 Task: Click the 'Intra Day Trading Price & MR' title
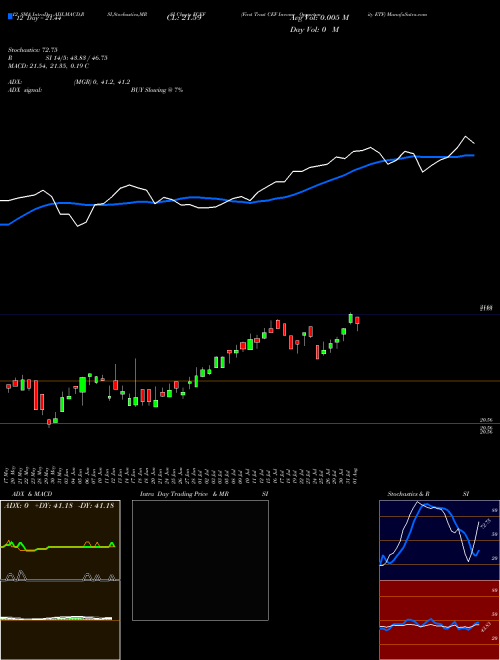point(184,494)
